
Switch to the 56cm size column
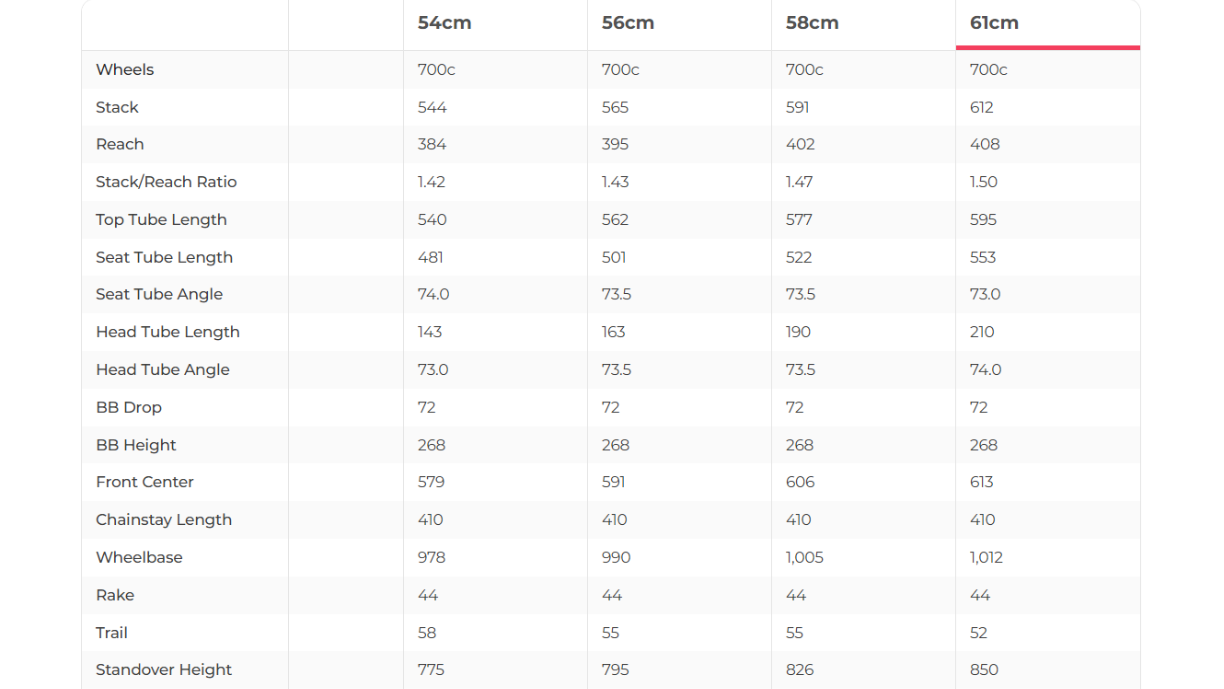tap(628, 23)
